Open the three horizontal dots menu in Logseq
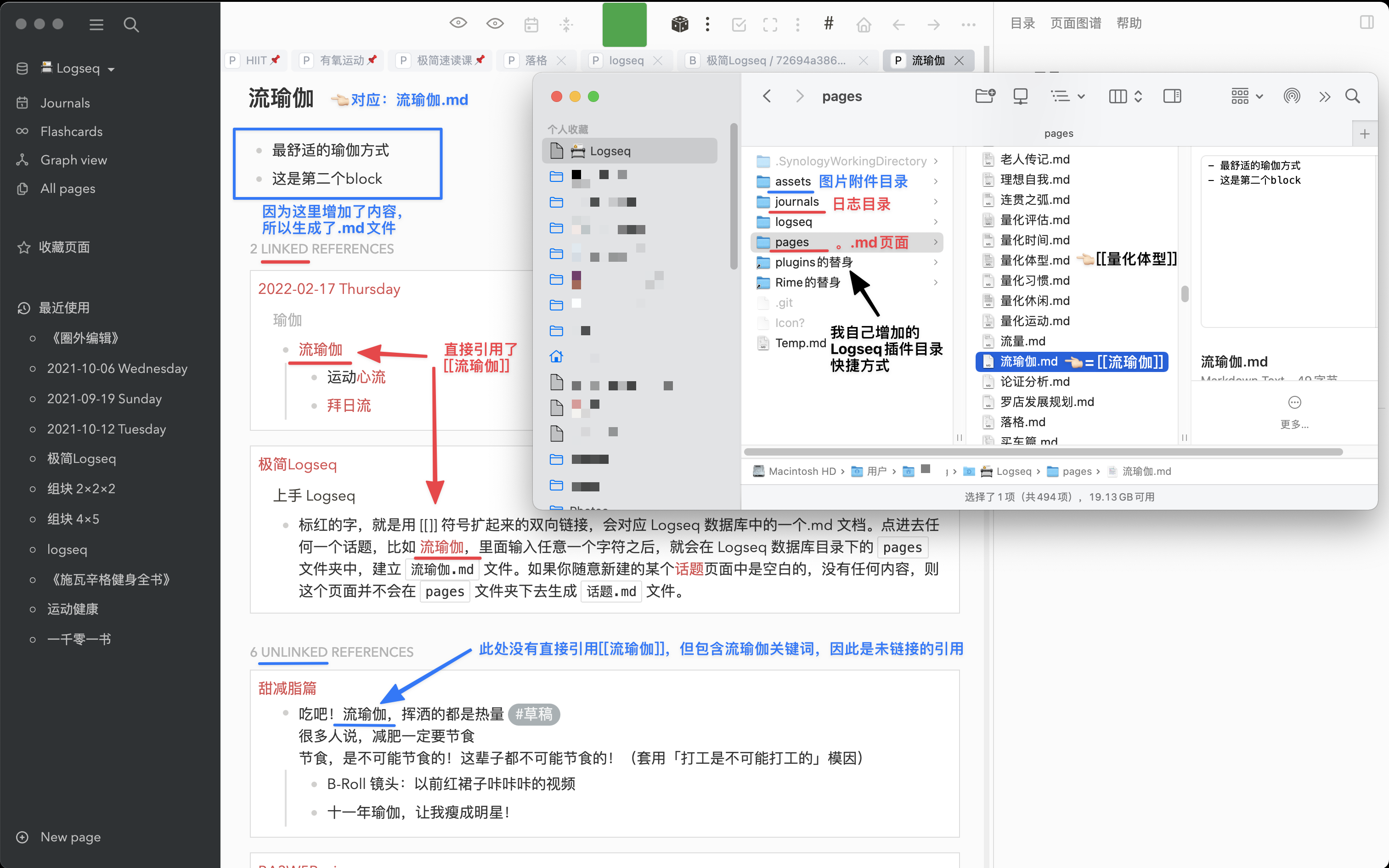 pos(968,25)
